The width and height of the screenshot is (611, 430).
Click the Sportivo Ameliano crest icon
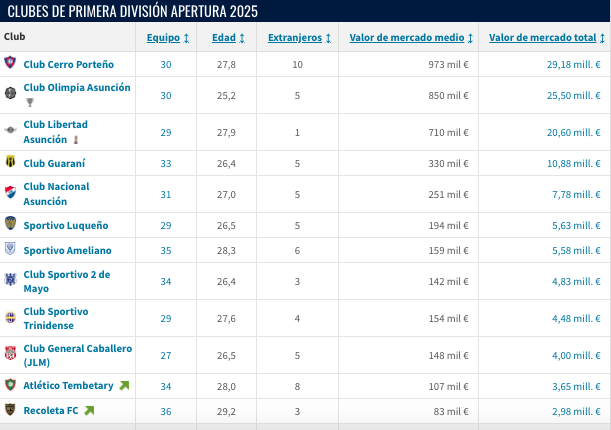10,248
